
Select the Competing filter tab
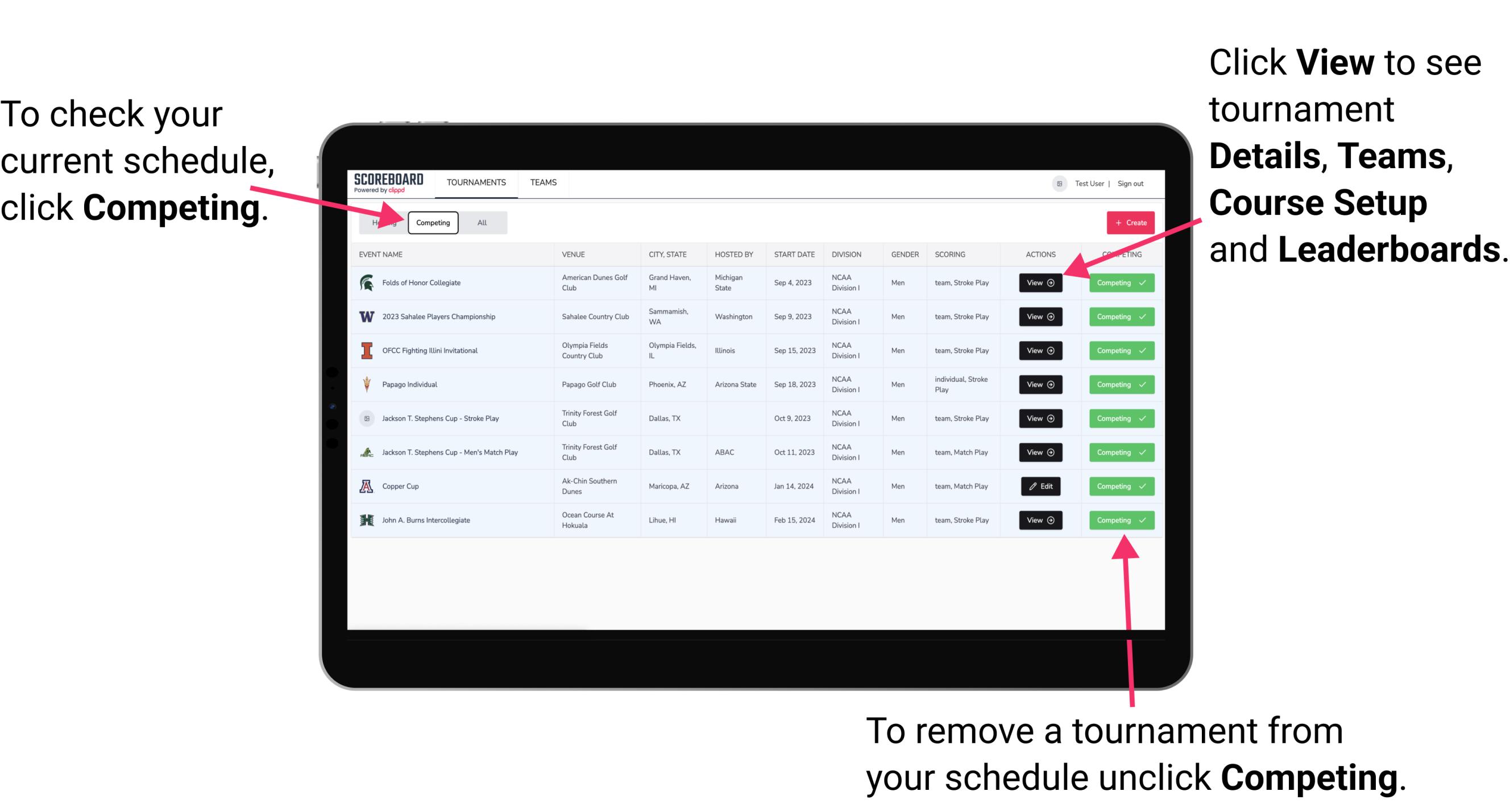[432, 223]
